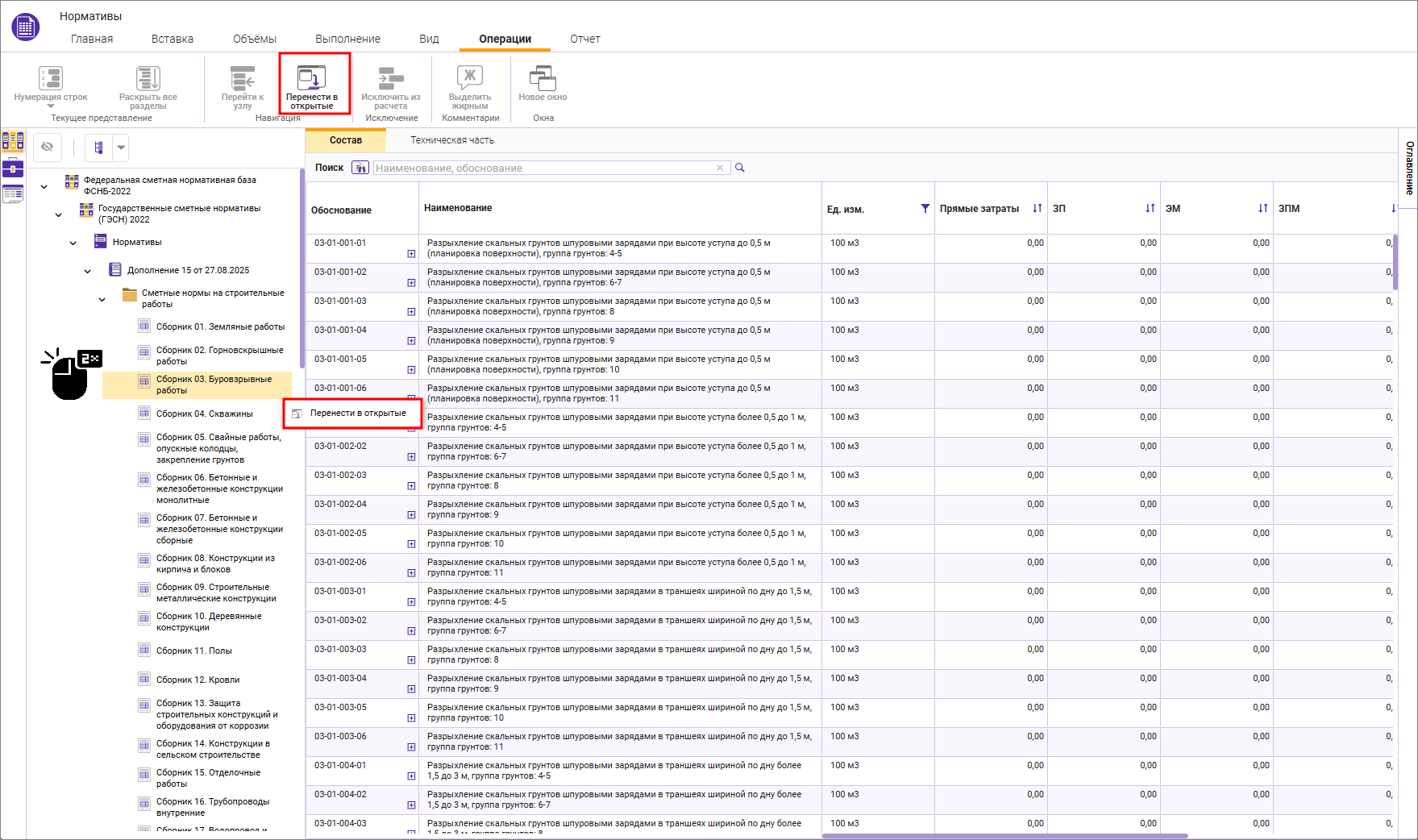Image resolution: width=1418 pixels, height=840 pixels.
Task: Open the briefcase panel in left sidebar
Action: tap(13, 168)
